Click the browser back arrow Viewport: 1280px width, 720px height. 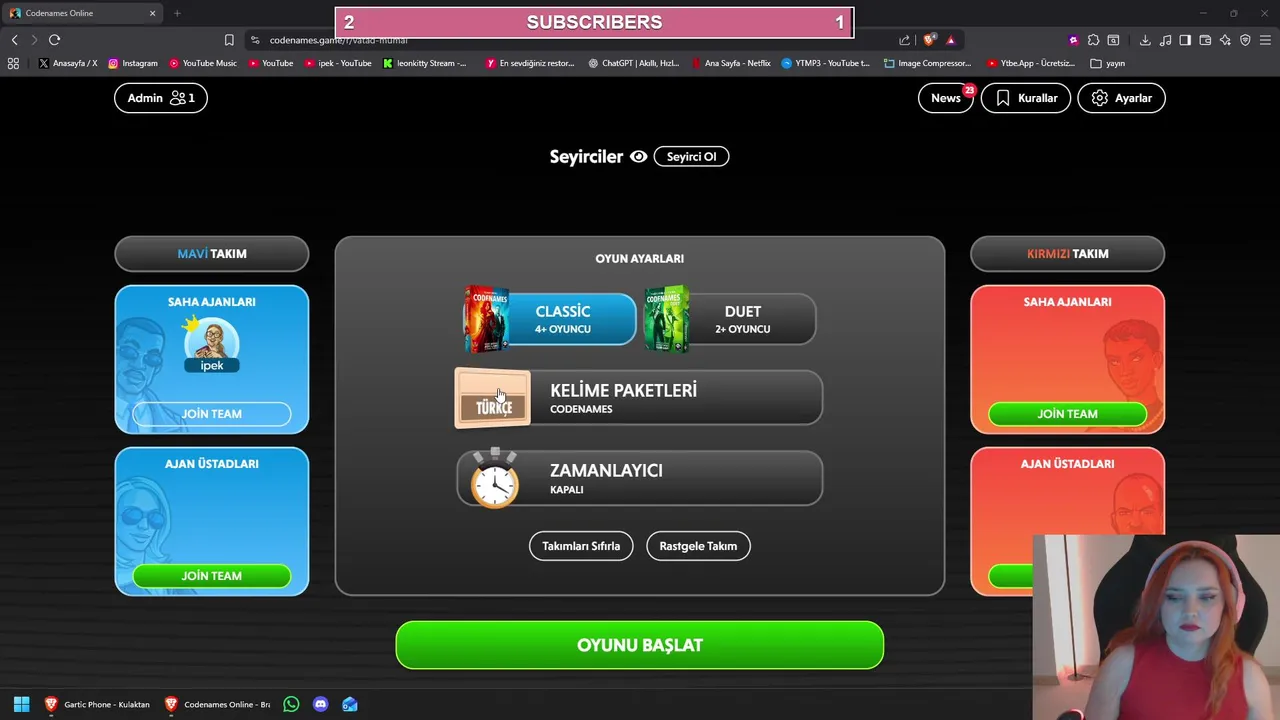15,40
